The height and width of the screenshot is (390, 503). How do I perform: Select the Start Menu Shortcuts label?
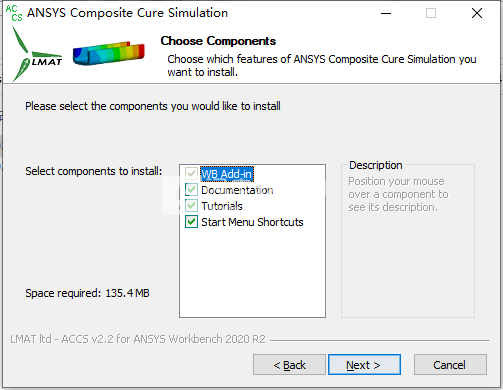(x=252, y=222)
